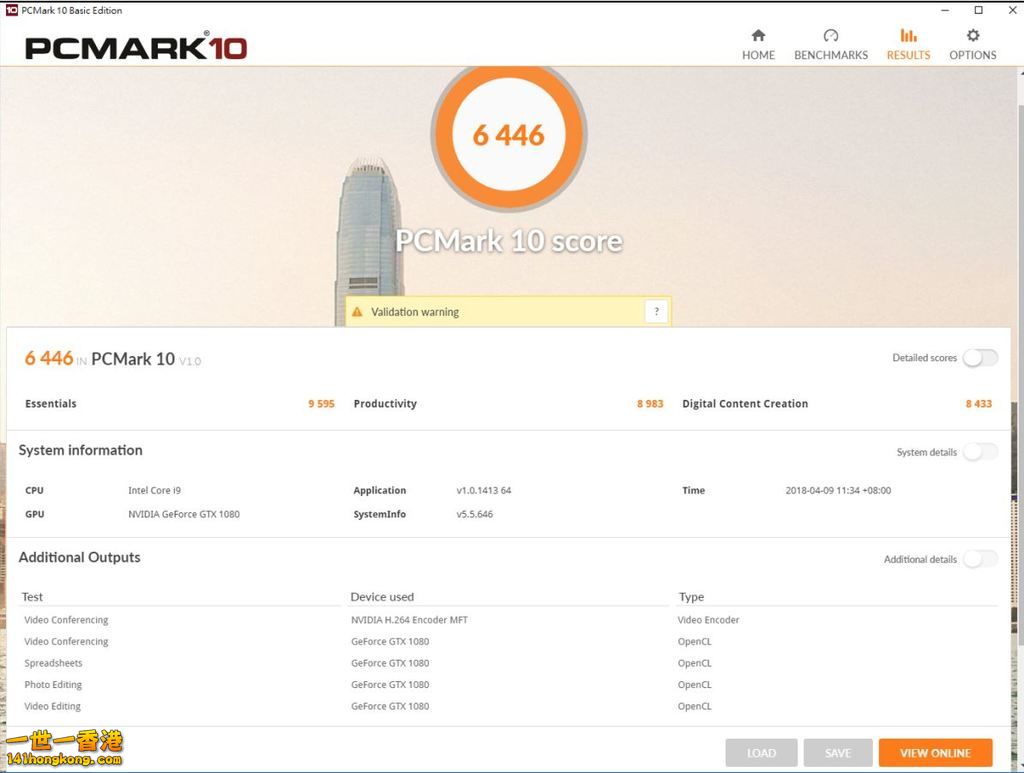Click the Video Encoder type cell
Screen dimensions: 1024x773
[709, 620]
